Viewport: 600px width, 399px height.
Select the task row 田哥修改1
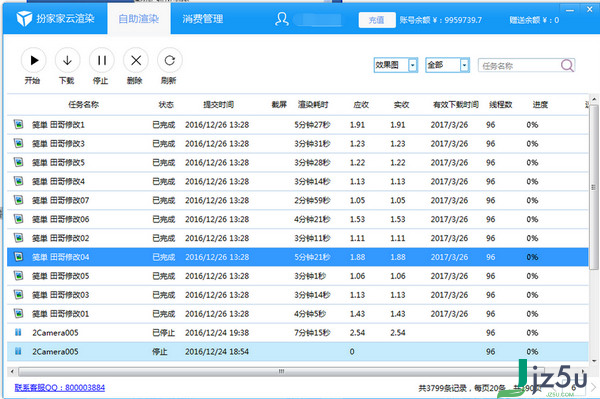click(297, 125)
